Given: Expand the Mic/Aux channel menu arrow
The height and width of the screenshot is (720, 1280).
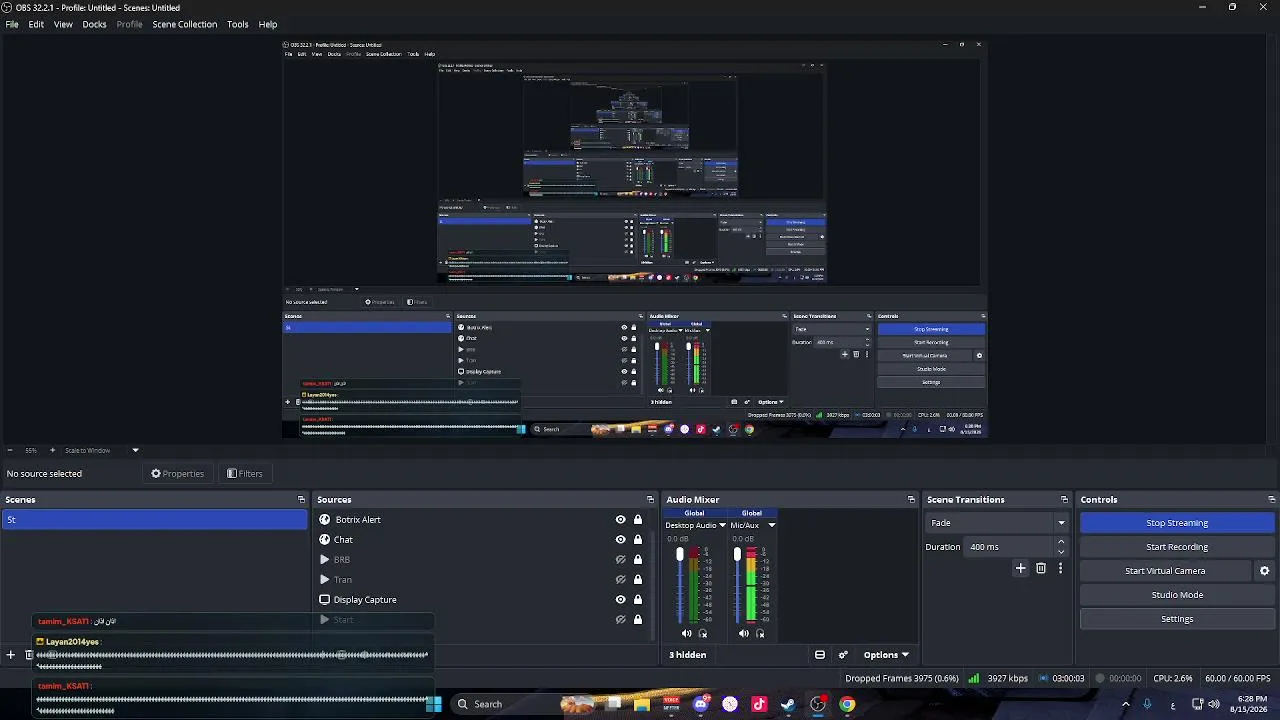Looking at the screenshot, I should [771, 525].
